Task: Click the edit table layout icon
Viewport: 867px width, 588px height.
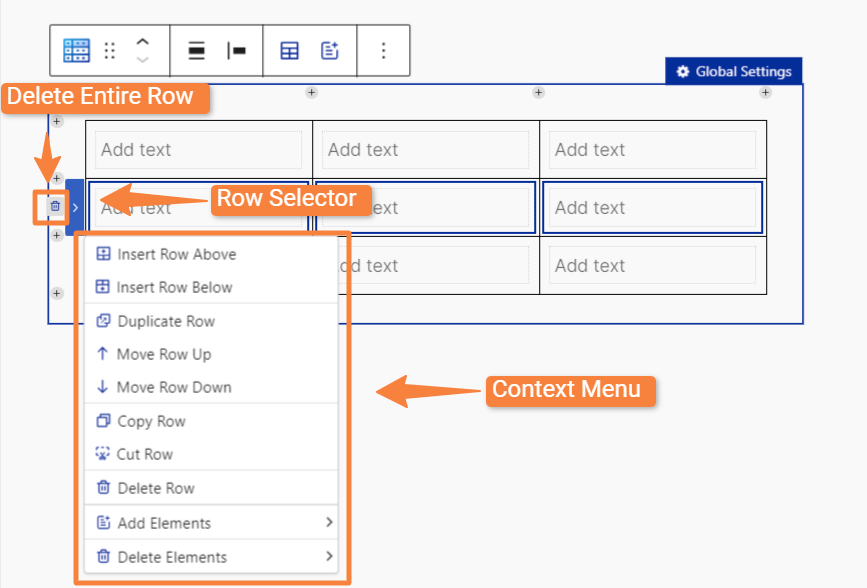Action: [289, 50]
